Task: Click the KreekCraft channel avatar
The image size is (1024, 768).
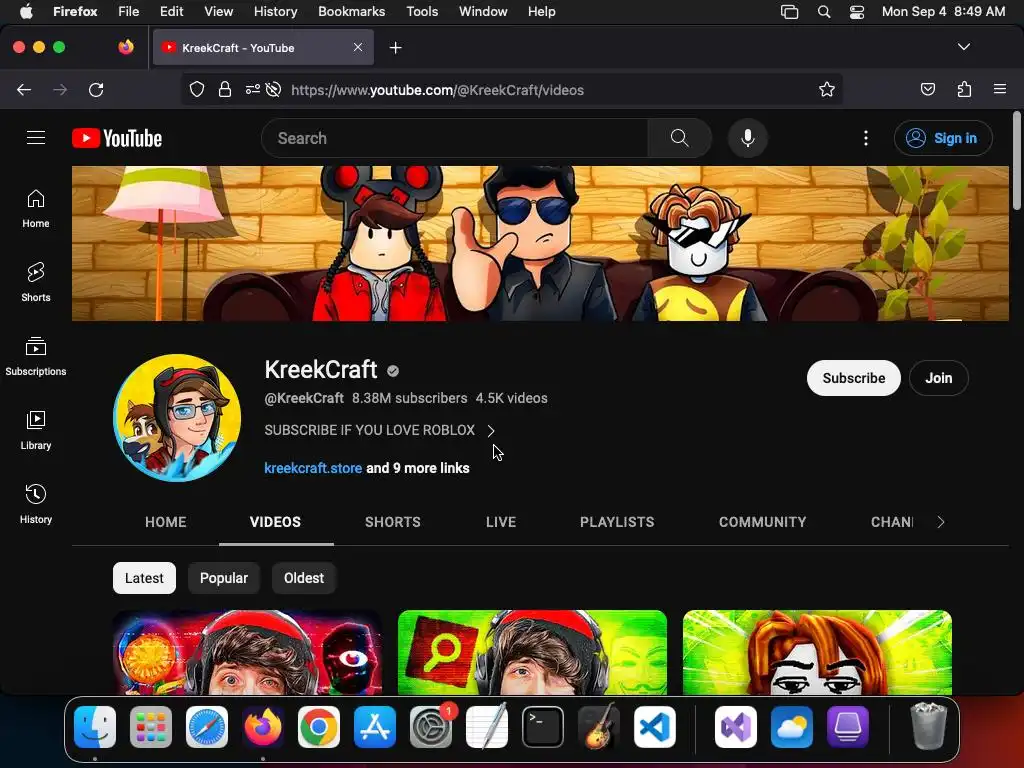Action: (177, 418)
